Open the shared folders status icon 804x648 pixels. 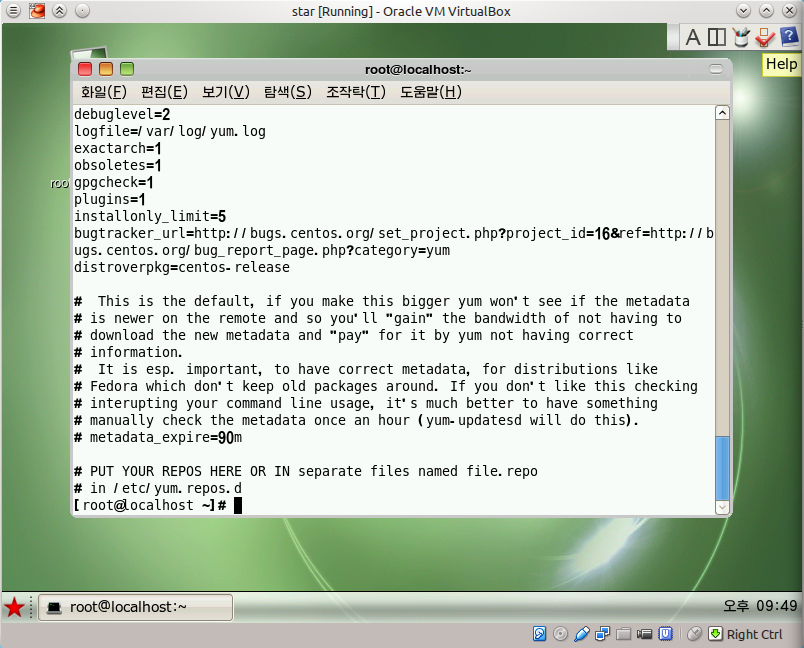624,634
